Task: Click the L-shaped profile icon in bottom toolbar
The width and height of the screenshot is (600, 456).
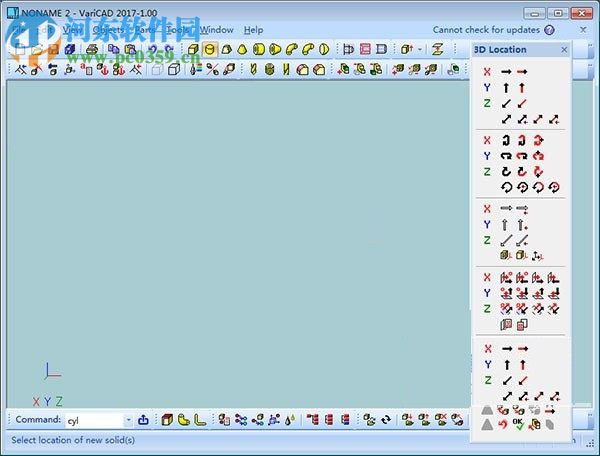Action: pos(200,420)
